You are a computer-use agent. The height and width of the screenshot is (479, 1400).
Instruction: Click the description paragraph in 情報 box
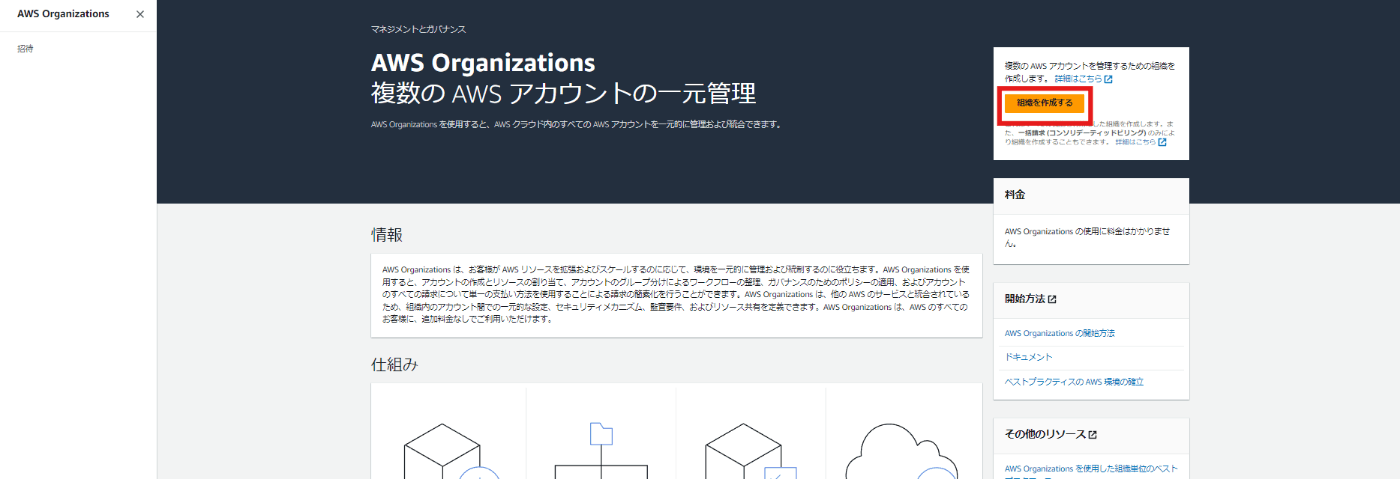coord(676,295)
